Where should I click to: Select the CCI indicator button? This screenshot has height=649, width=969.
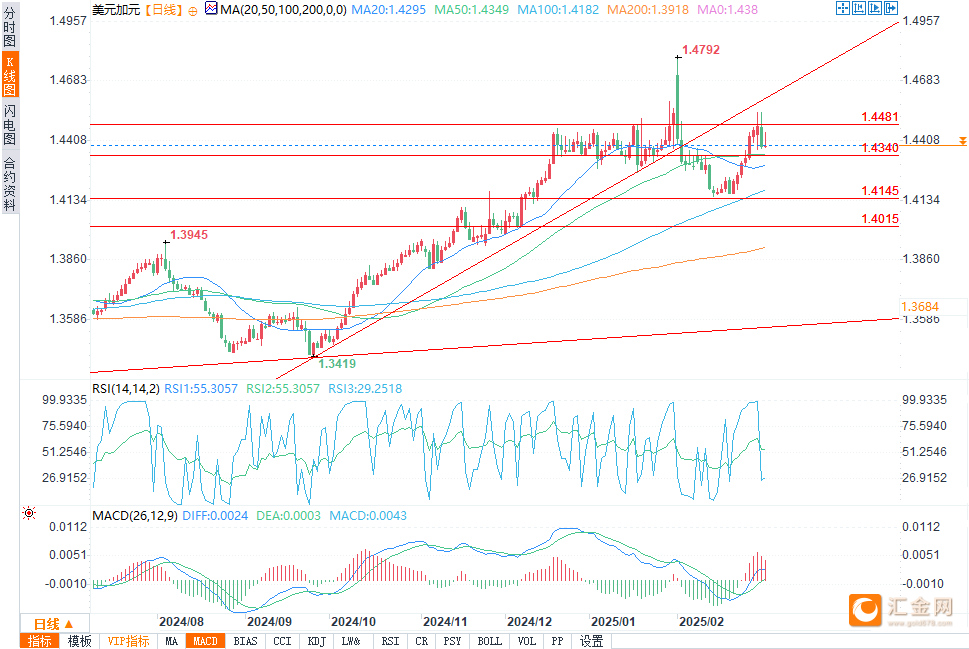coord(282,641)
